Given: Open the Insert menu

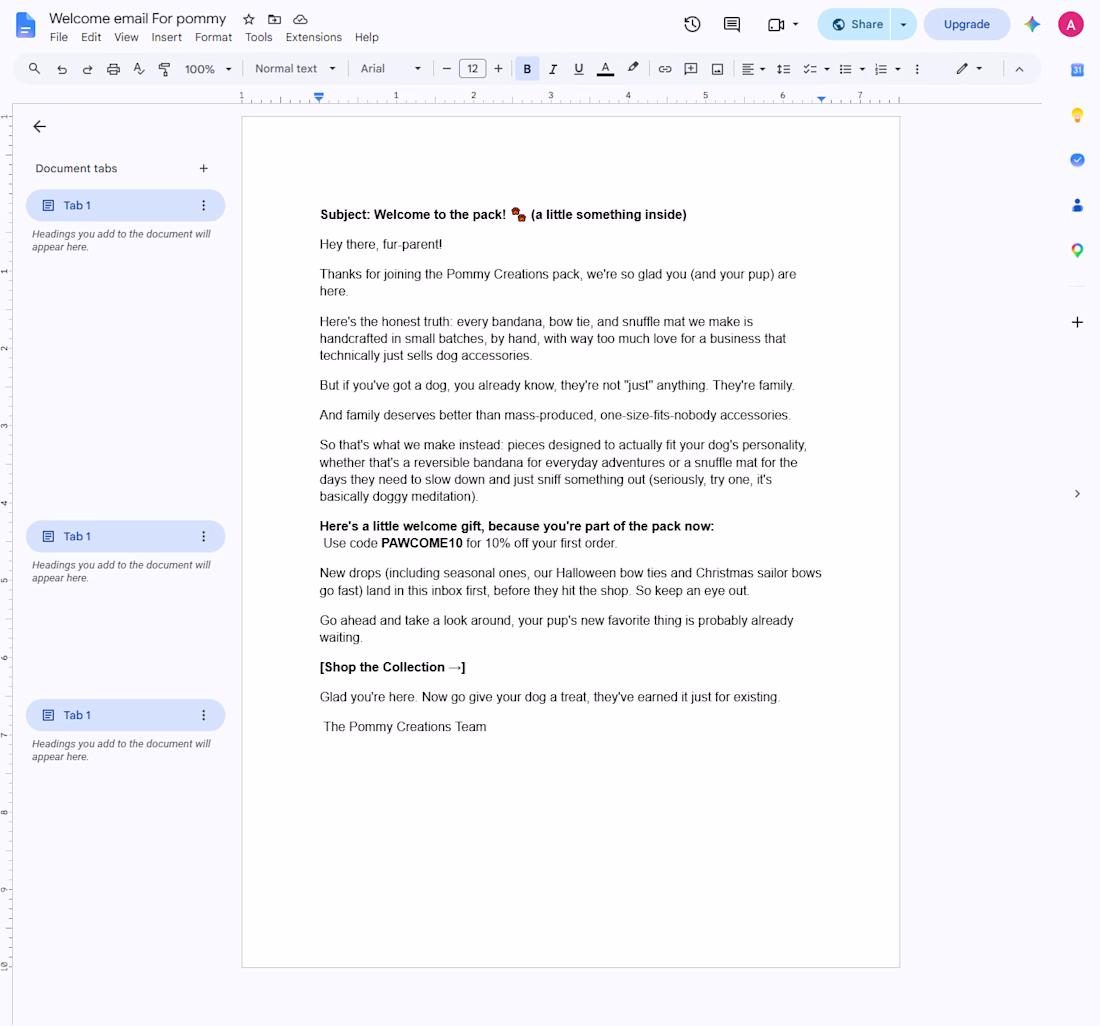Looking at the screenshot, I should pyautogui.click(x=166, y=37).
